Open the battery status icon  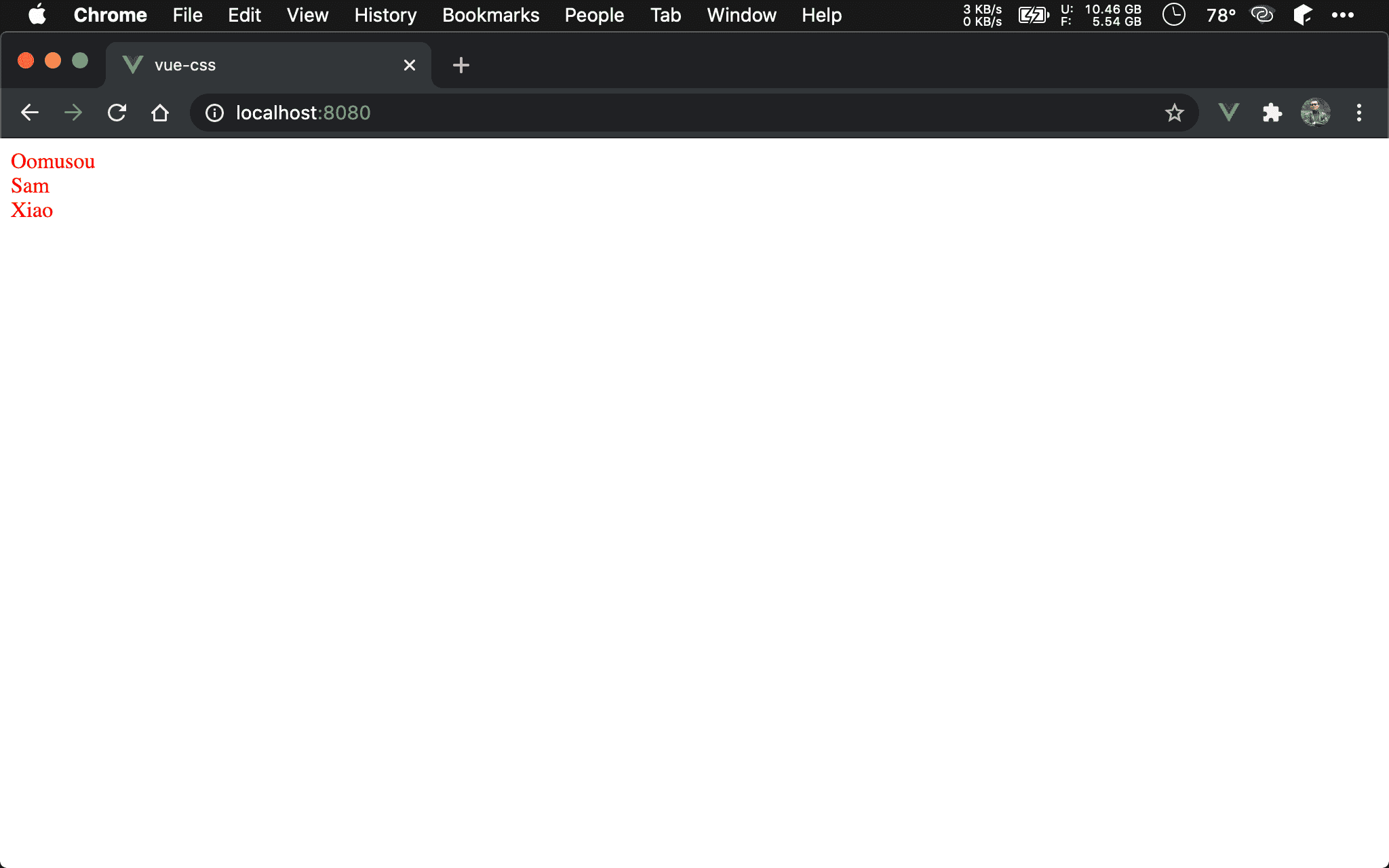pos(1033,15)
